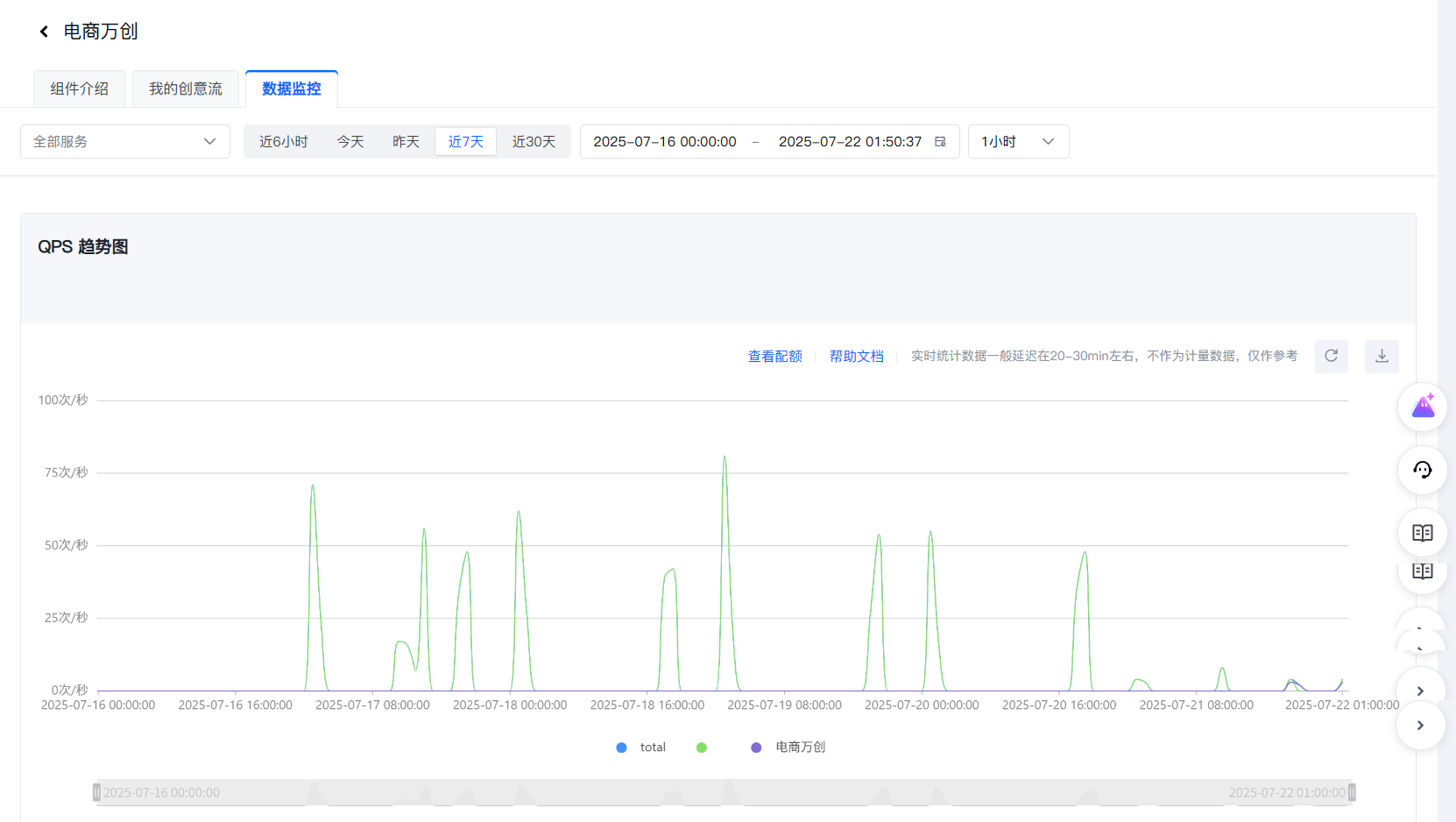Expand the 全部服务 service dropdown
Image resolution: width=1456 pixels, height=822 pixels.
point(124,142)
